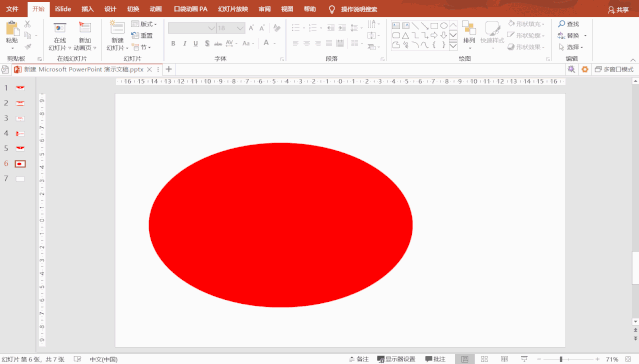The height and width of the screenshot is (364, 639).
Task: Open the Select (选择) dropdown
Action: click(571, 47)
